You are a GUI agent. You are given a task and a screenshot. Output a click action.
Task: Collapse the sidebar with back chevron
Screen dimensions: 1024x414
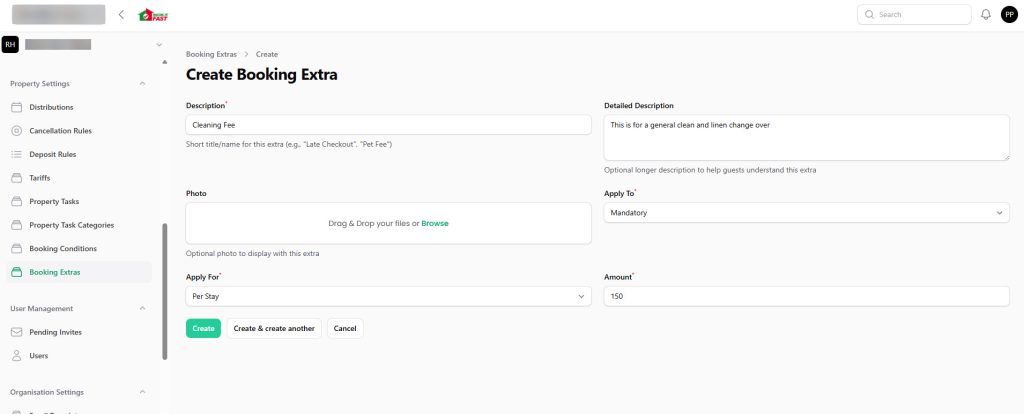click(x=121, y=15)
